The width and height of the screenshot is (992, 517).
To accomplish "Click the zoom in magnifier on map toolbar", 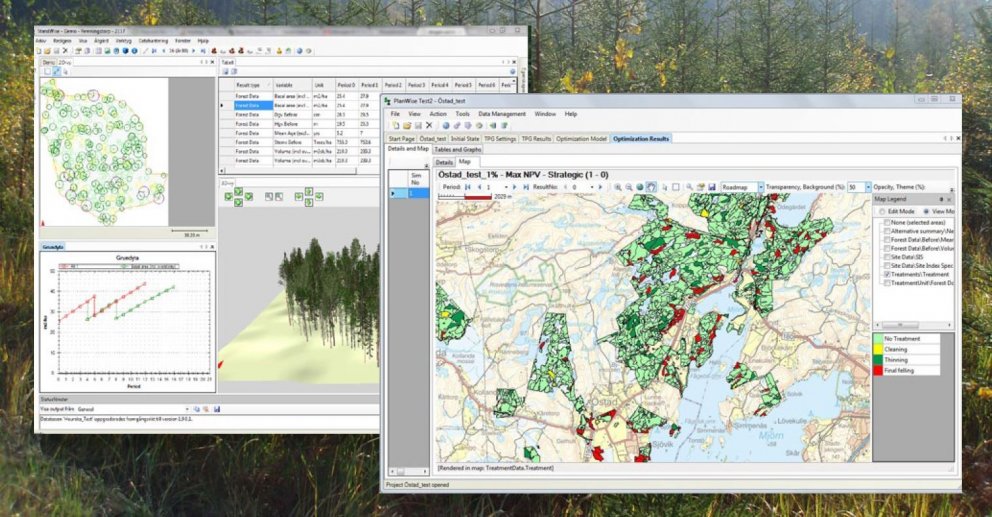I will pyautogui.click(x=618, y=187).
